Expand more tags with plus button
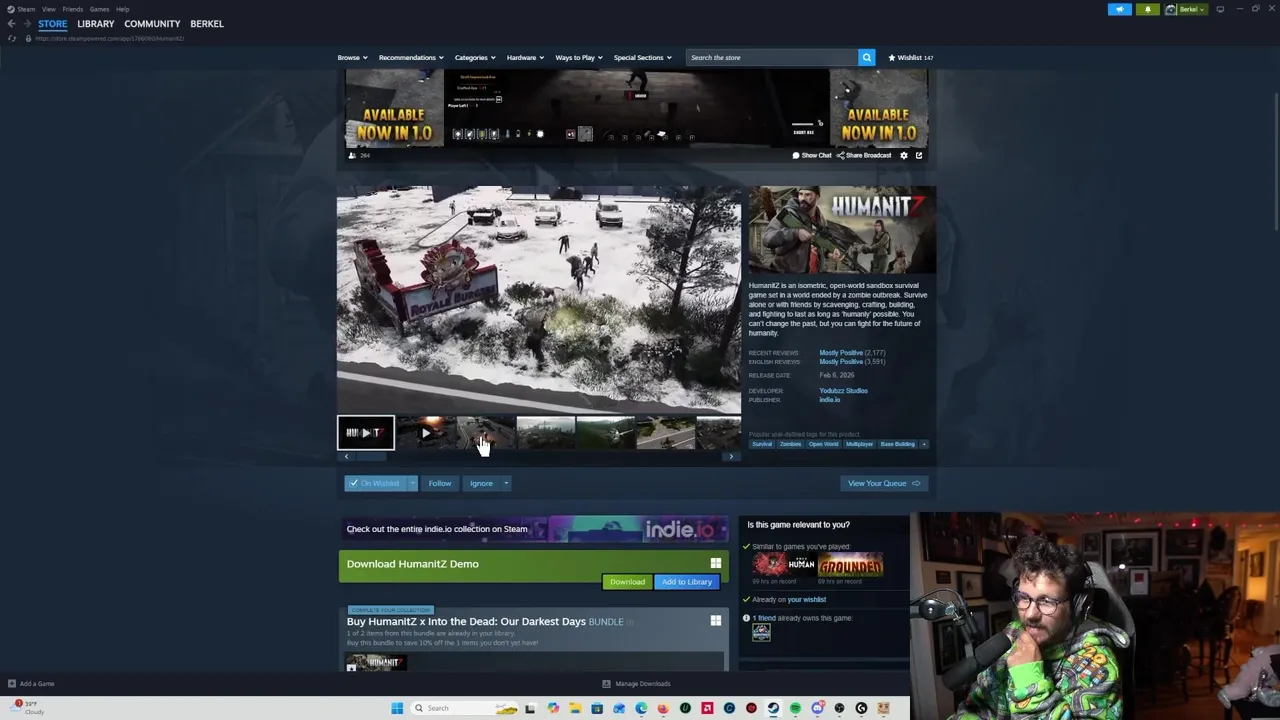 click(x=924, y=444)
